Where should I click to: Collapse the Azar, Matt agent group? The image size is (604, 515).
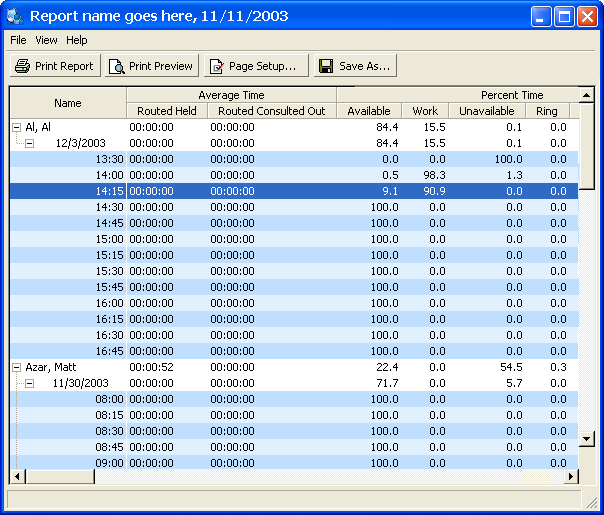[16, 367]
